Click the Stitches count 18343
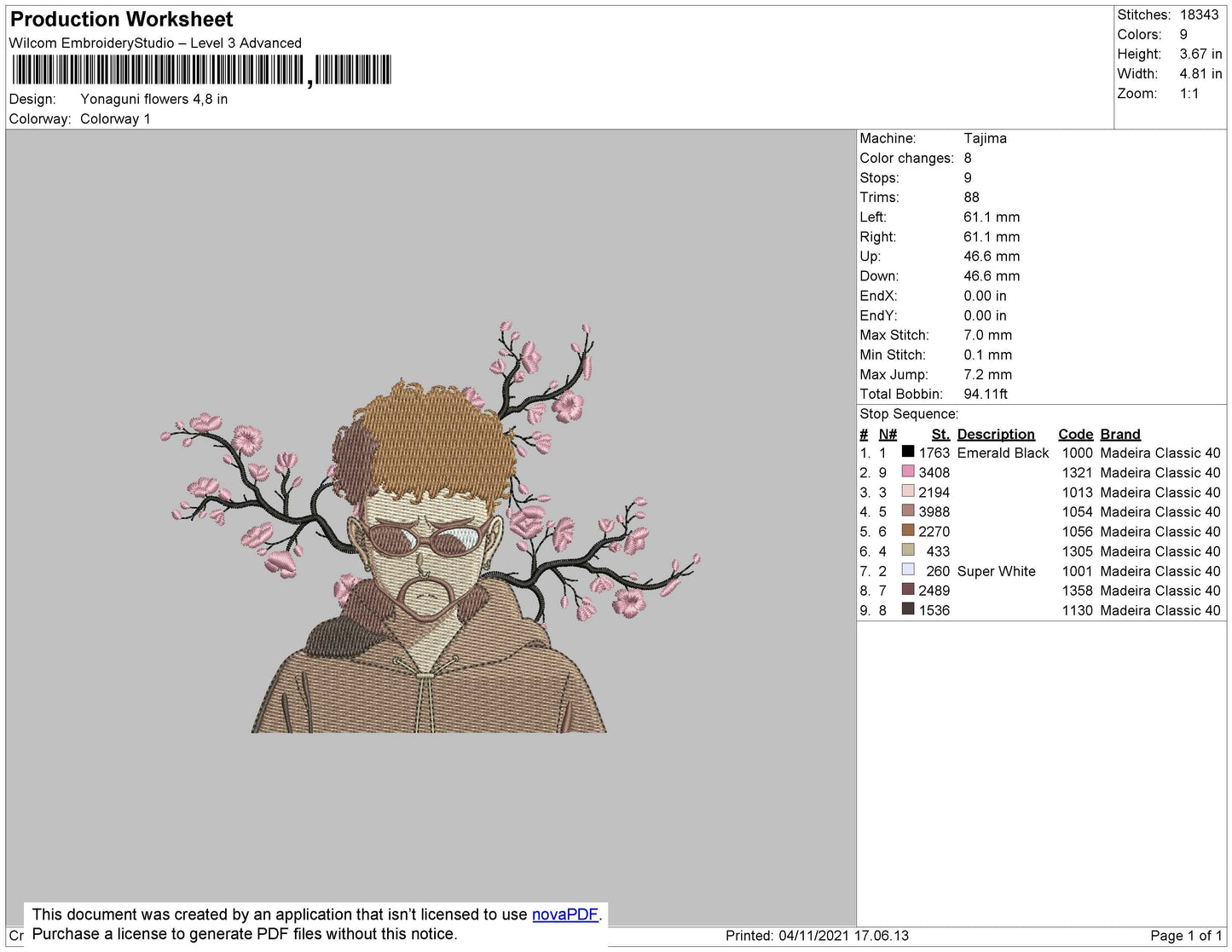Viewport: 1232px width, 952px height. click(x=1200, y=14)
